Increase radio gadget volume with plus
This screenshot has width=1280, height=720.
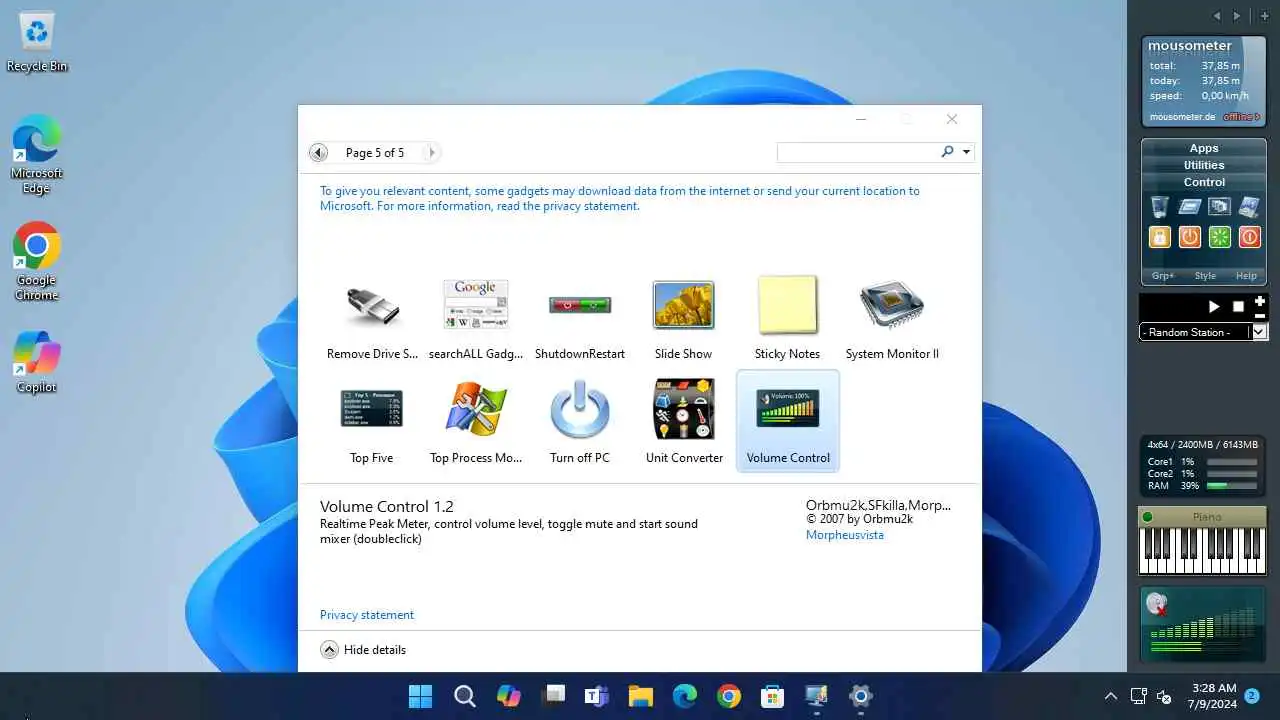pos(1260,301)
